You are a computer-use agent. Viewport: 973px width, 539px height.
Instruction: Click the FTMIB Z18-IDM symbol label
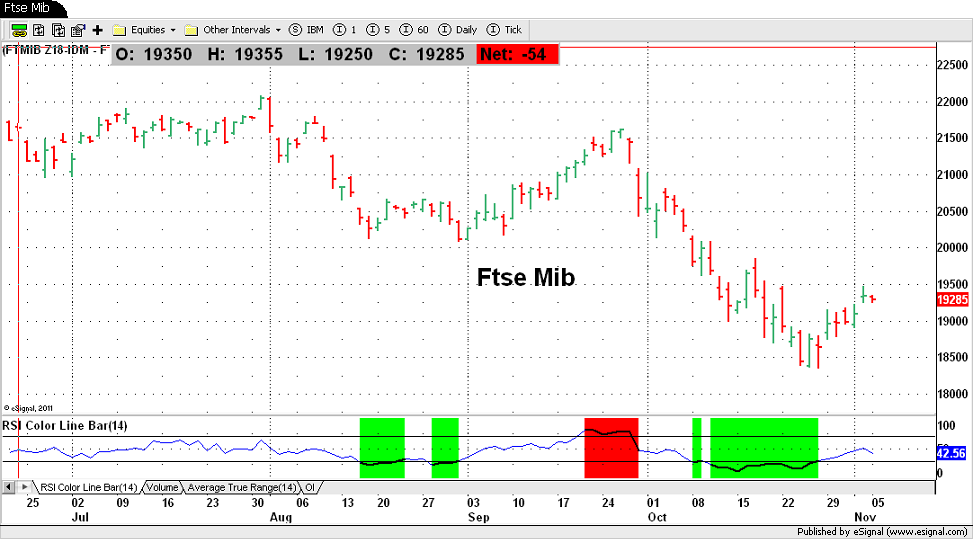coord(56,50)
